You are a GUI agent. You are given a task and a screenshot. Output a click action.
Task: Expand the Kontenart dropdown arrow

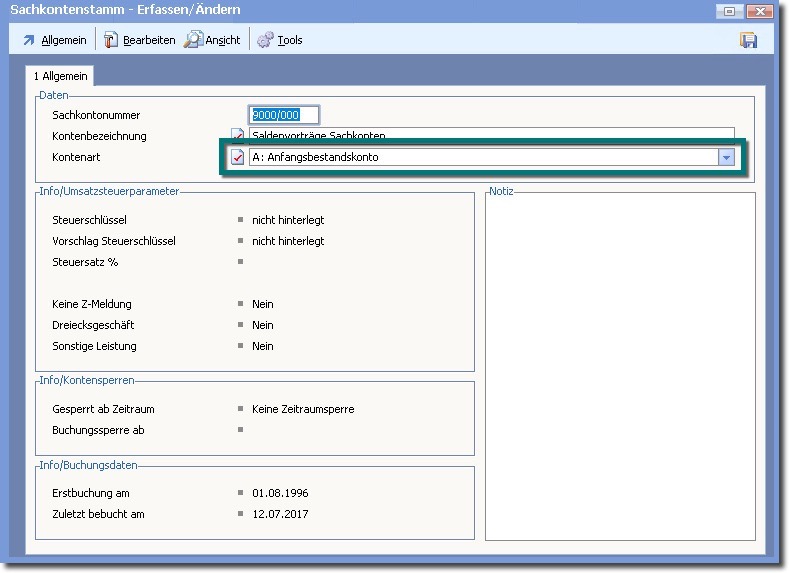[727, 157]
